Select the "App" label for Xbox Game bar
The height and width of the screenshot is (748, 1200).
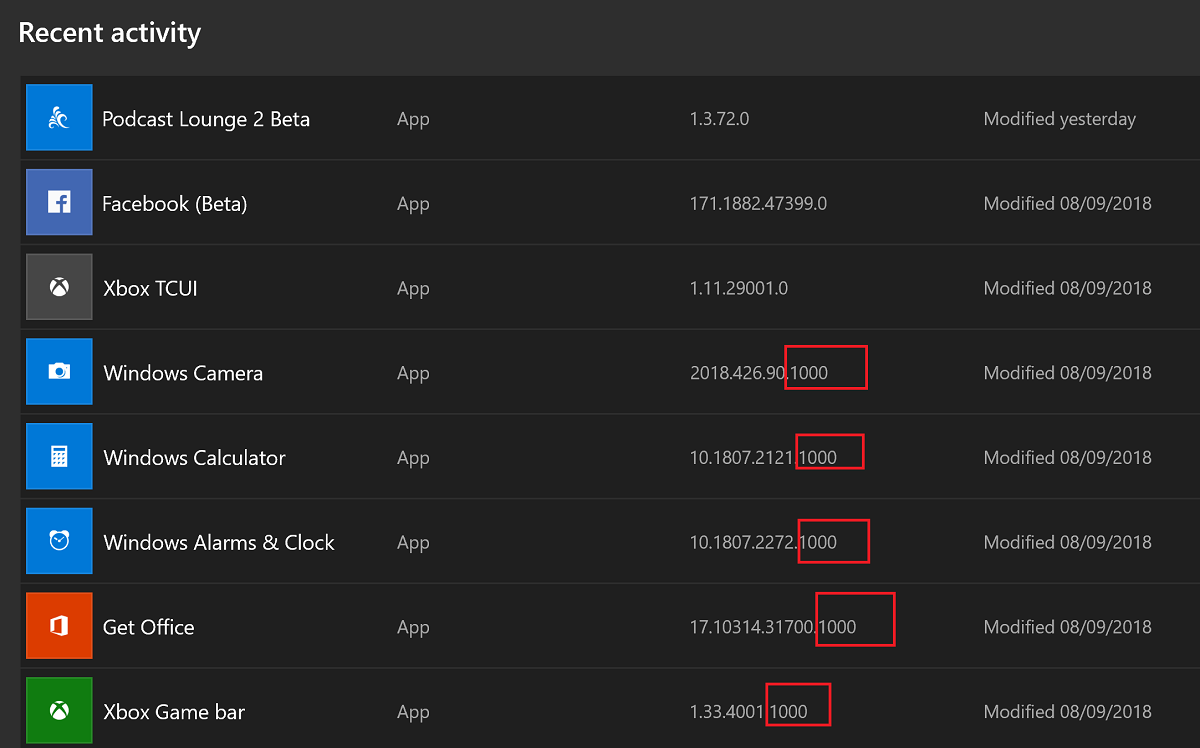click(413, 713)
